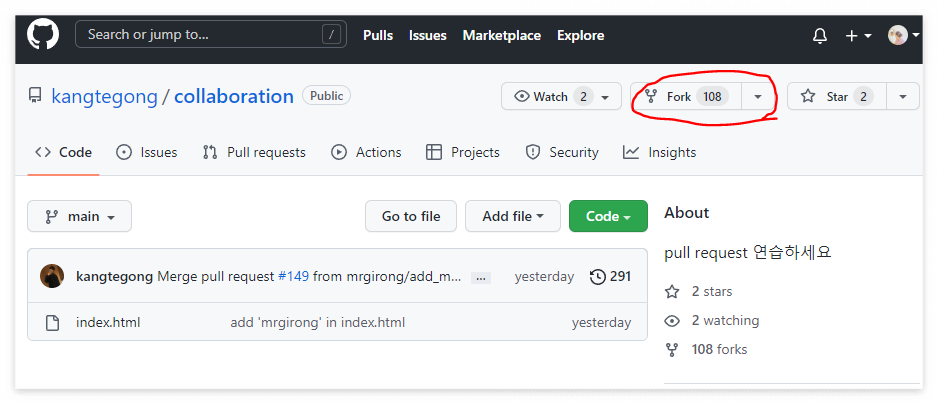The height and width of the screenshot is (404, 938).
Task: Expand the Watch dropdown arrow
Action: pos(605,97)
